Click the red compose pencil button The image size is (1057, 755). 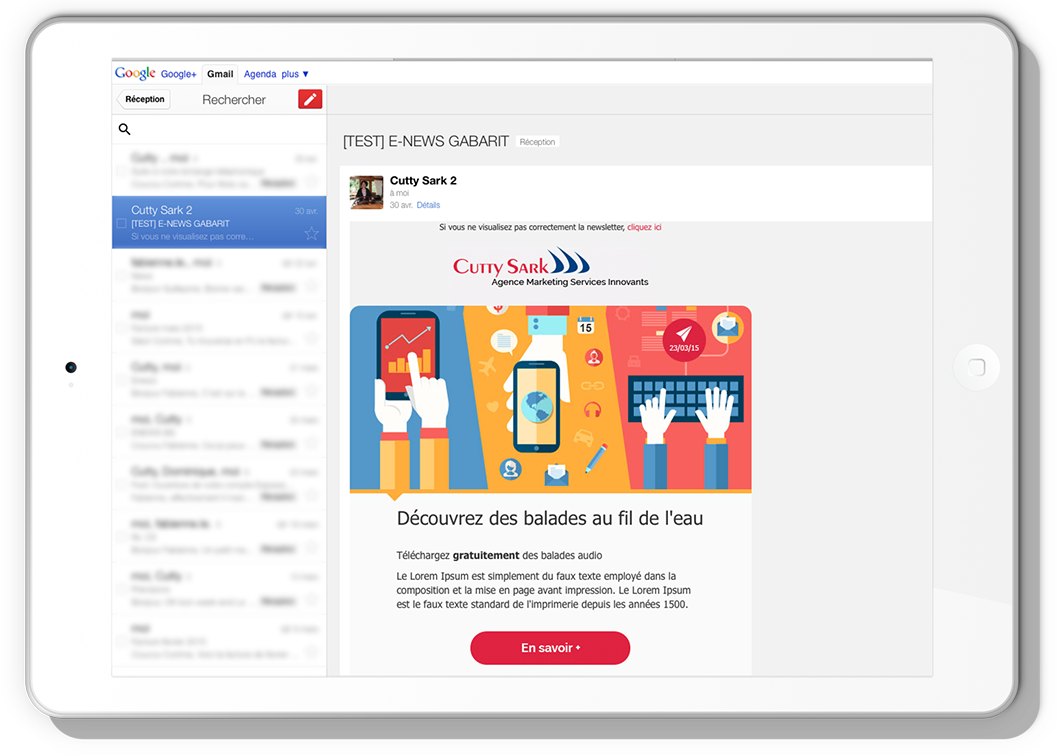coord(310,99)
